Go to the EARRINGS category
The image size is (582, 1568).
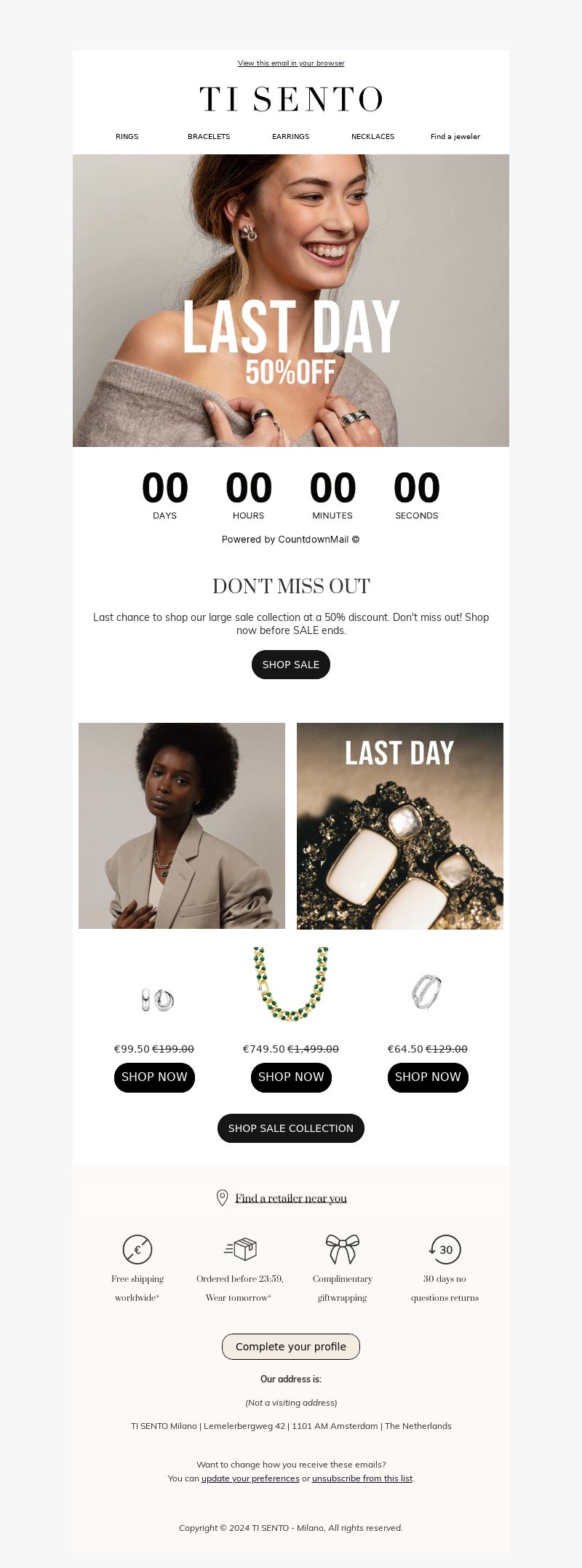click(x=291, y=136)
